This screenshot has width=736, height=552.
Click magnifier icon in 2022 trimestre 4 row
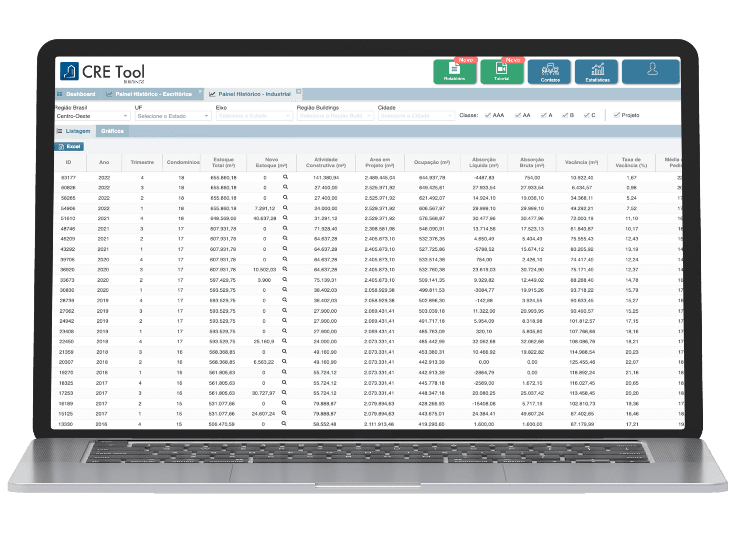click(285, 177)
